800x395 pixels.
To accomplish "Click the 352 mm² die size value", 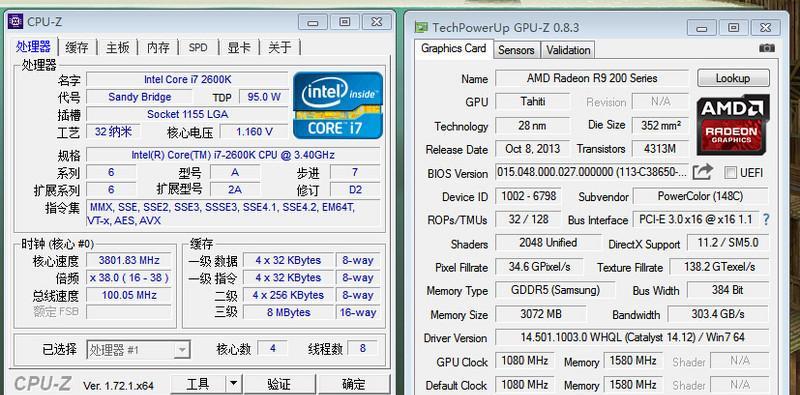I will 660,125.
